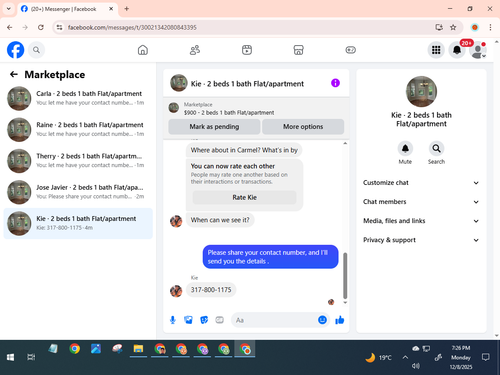Bookmark this page with the star icon
This screenshot has height=375, width=500.
(x=453, y=27)
